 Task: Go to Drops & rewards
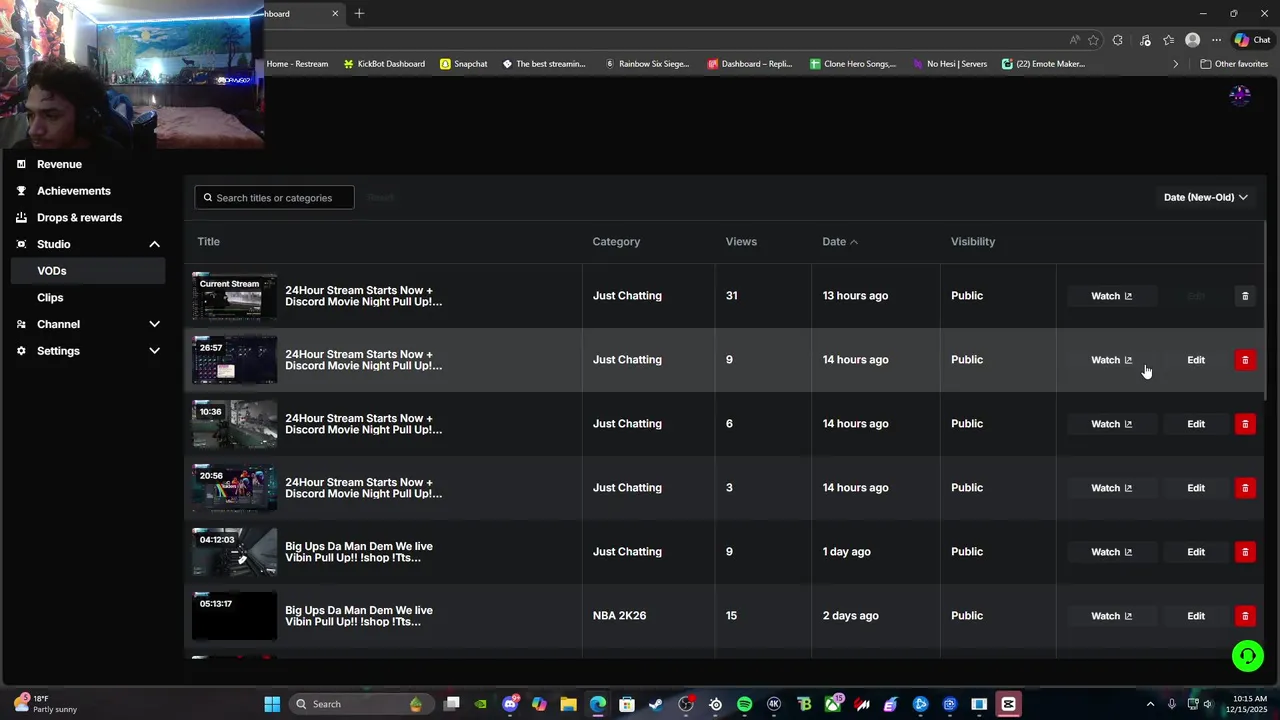click(x=79, y=217)
